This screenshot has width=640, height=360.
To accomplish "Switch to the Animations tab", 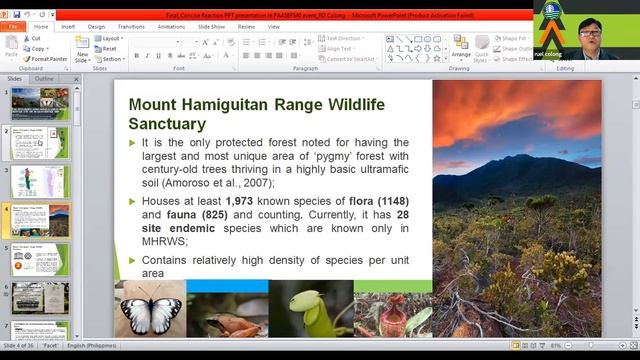I will point(171,27).
